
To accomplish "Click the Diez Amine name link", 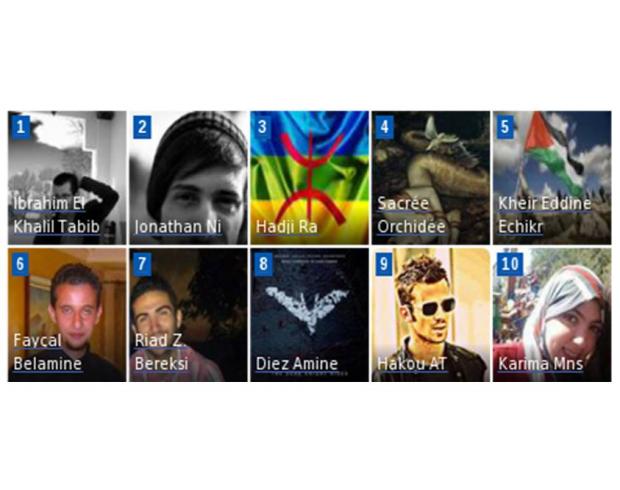I will (297, 363).
